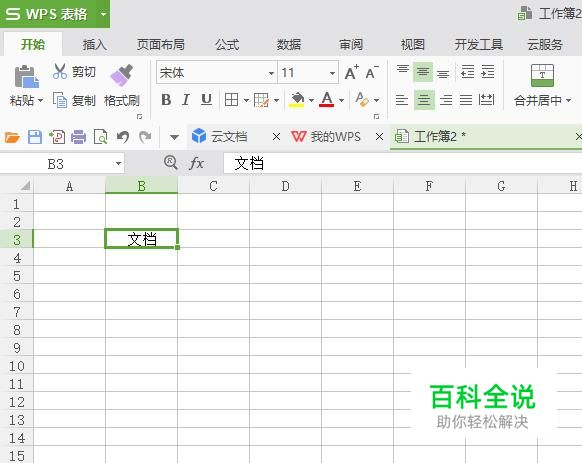The height and width of the screenshot is (463, 582).
Task: Toggle horizontal center alignment
Action: [x=424, y=100]
